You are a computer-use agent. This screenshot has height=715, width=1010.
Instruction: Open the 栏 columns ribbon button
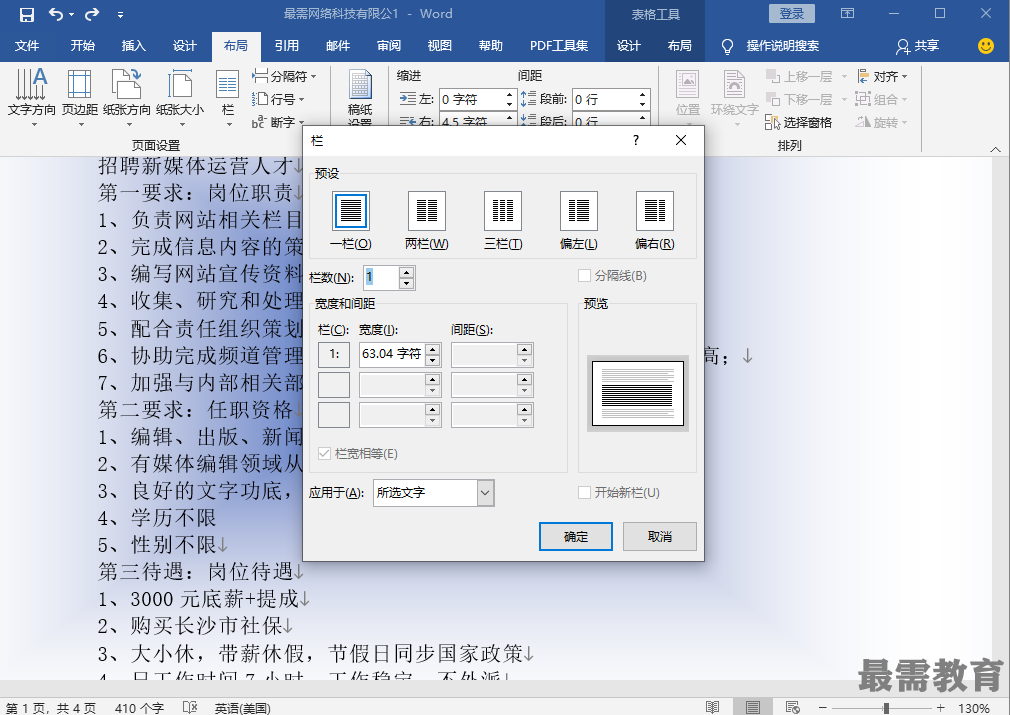coord(227,95)
